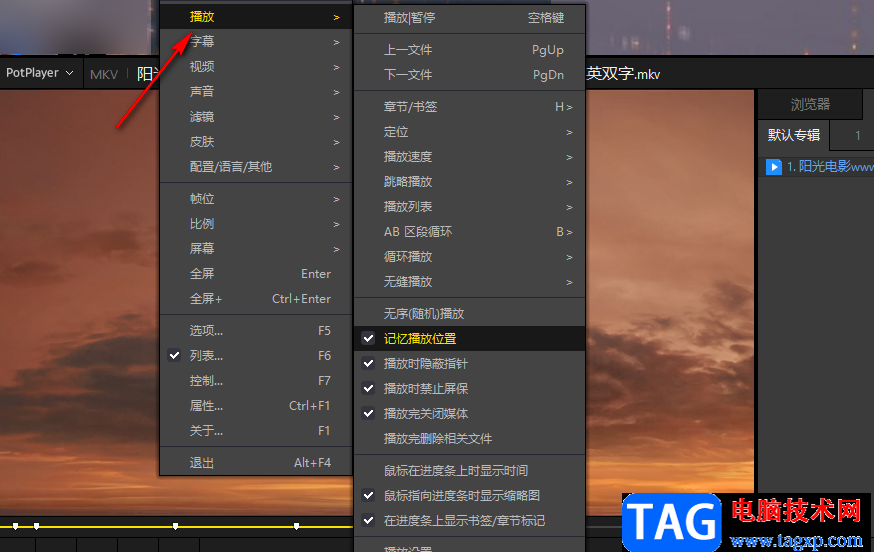Uncheck 记忆播放位置 option
874x552 pixels.
[469, 338]
